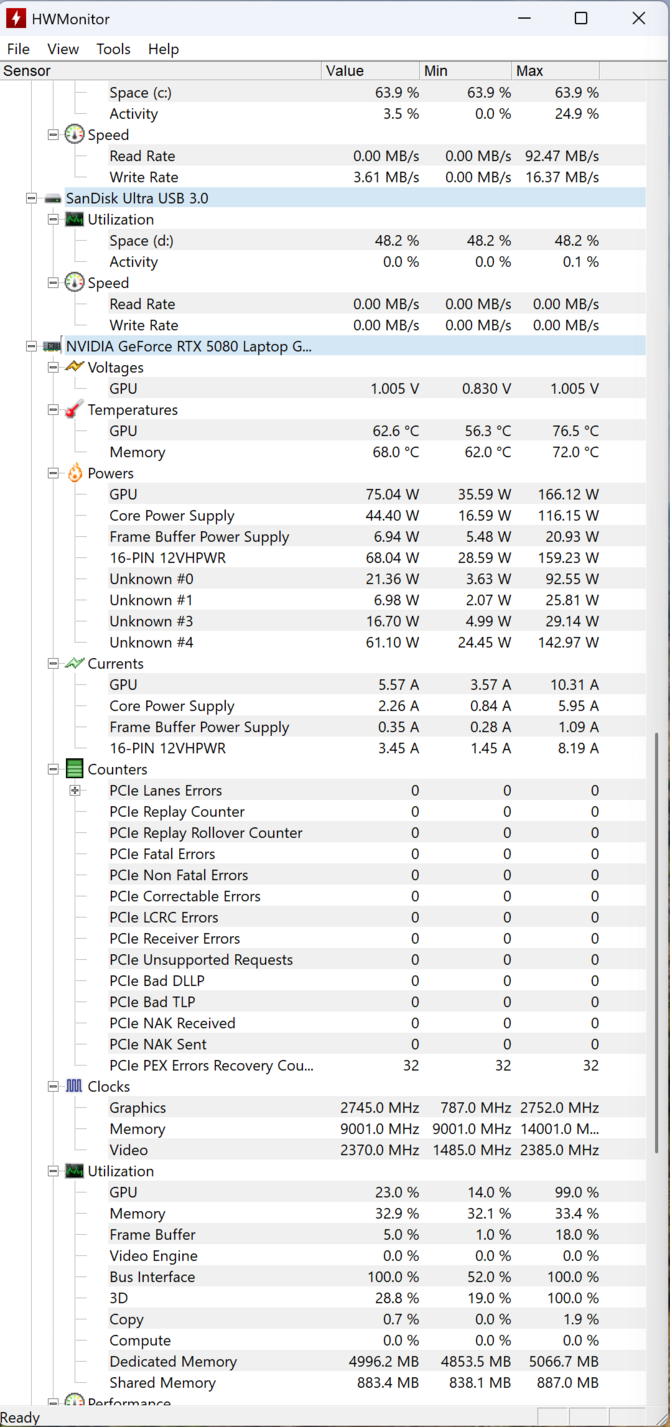
Task: Collapse the SanDisk Ultra USB 3.0 node
Action: 32,198
